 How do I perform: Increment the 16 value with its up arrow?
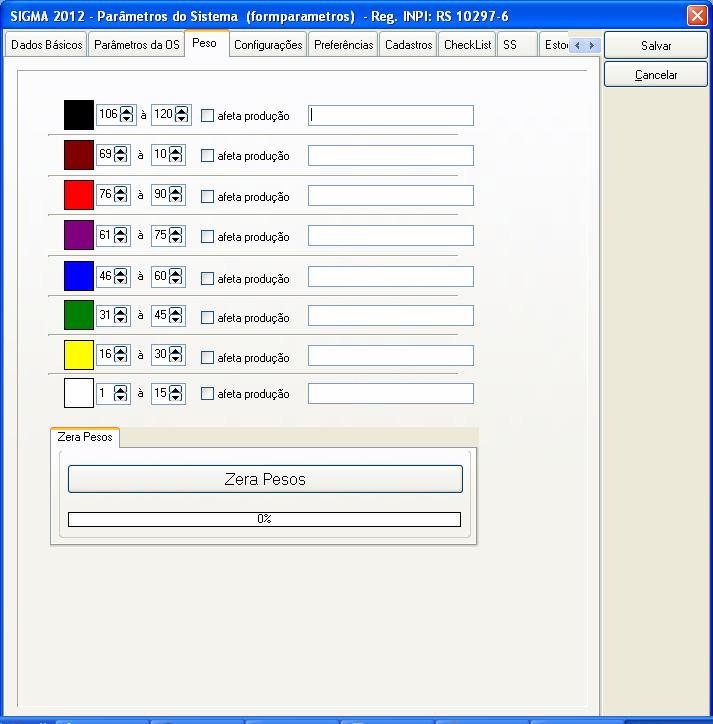121,350
